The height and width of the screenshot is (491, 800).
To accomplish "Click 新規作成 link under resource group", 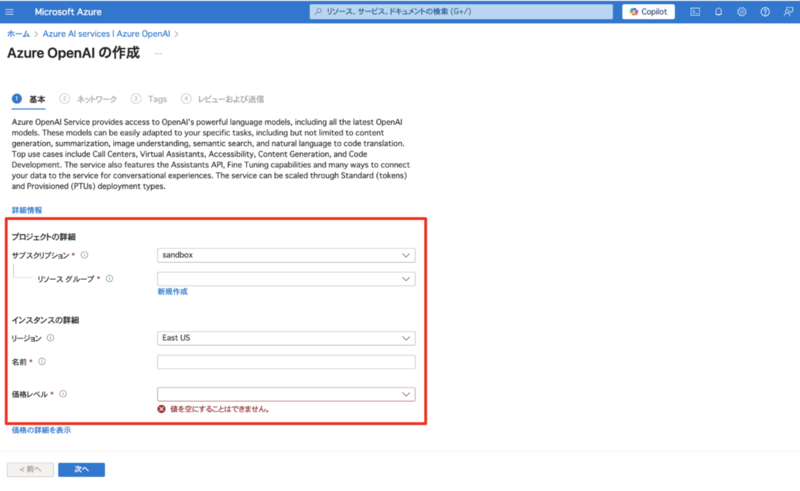I will click(x=172, y=291).
